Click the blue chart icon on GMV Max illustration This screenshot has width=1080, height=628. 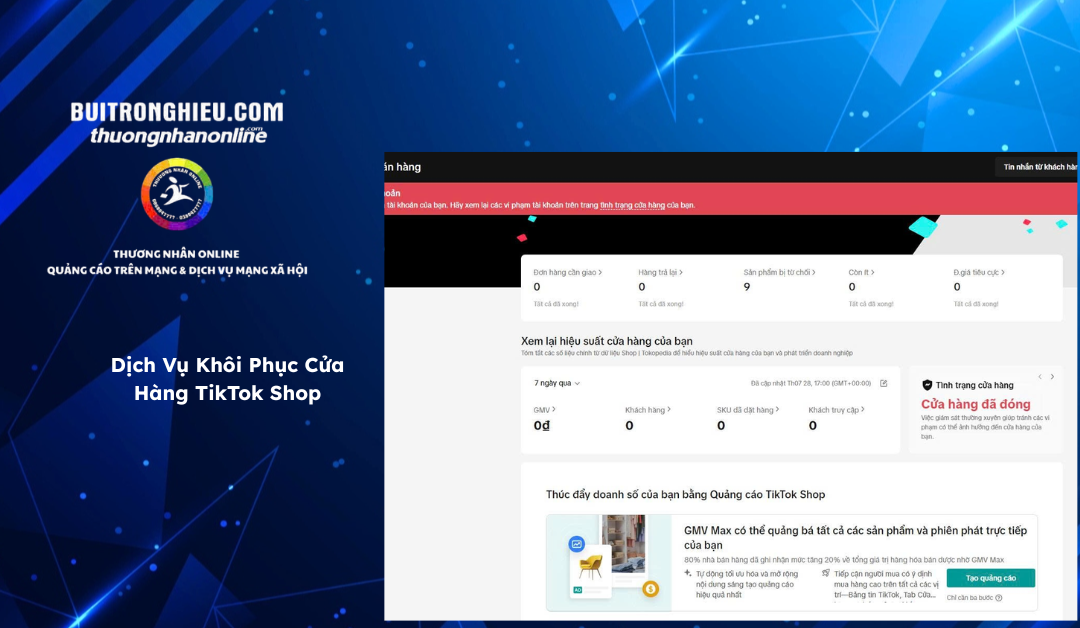coord(577,544)
